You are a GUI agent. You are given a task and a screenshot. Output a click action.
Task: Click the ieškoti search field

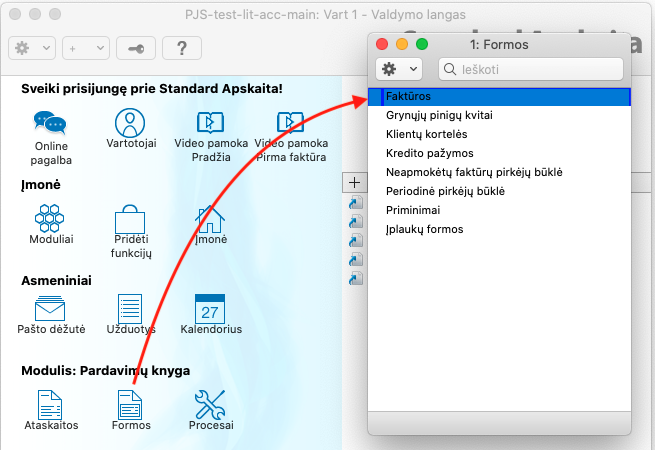pos(540,70)
